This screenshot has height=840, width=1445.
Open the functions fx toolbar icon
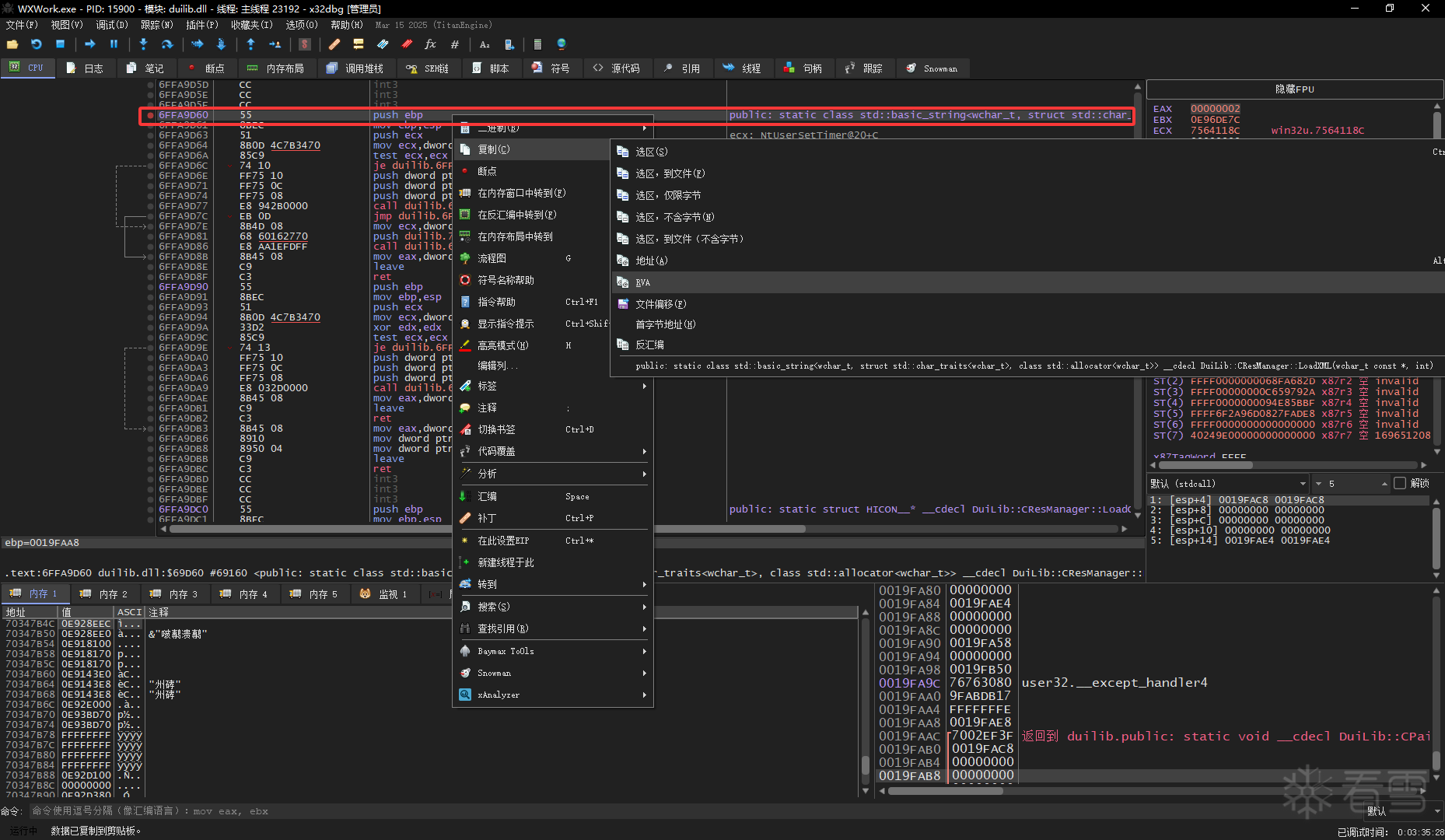click(430, 44)
